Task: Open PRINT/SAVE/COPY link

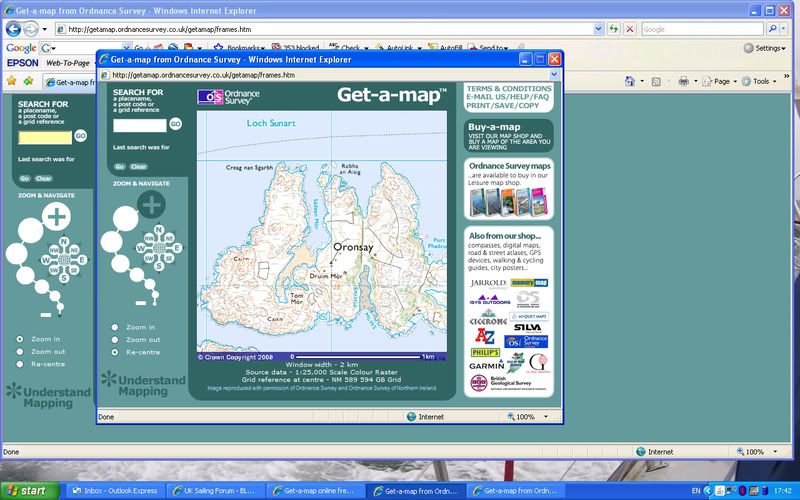Action: click(x=503, y=106)
